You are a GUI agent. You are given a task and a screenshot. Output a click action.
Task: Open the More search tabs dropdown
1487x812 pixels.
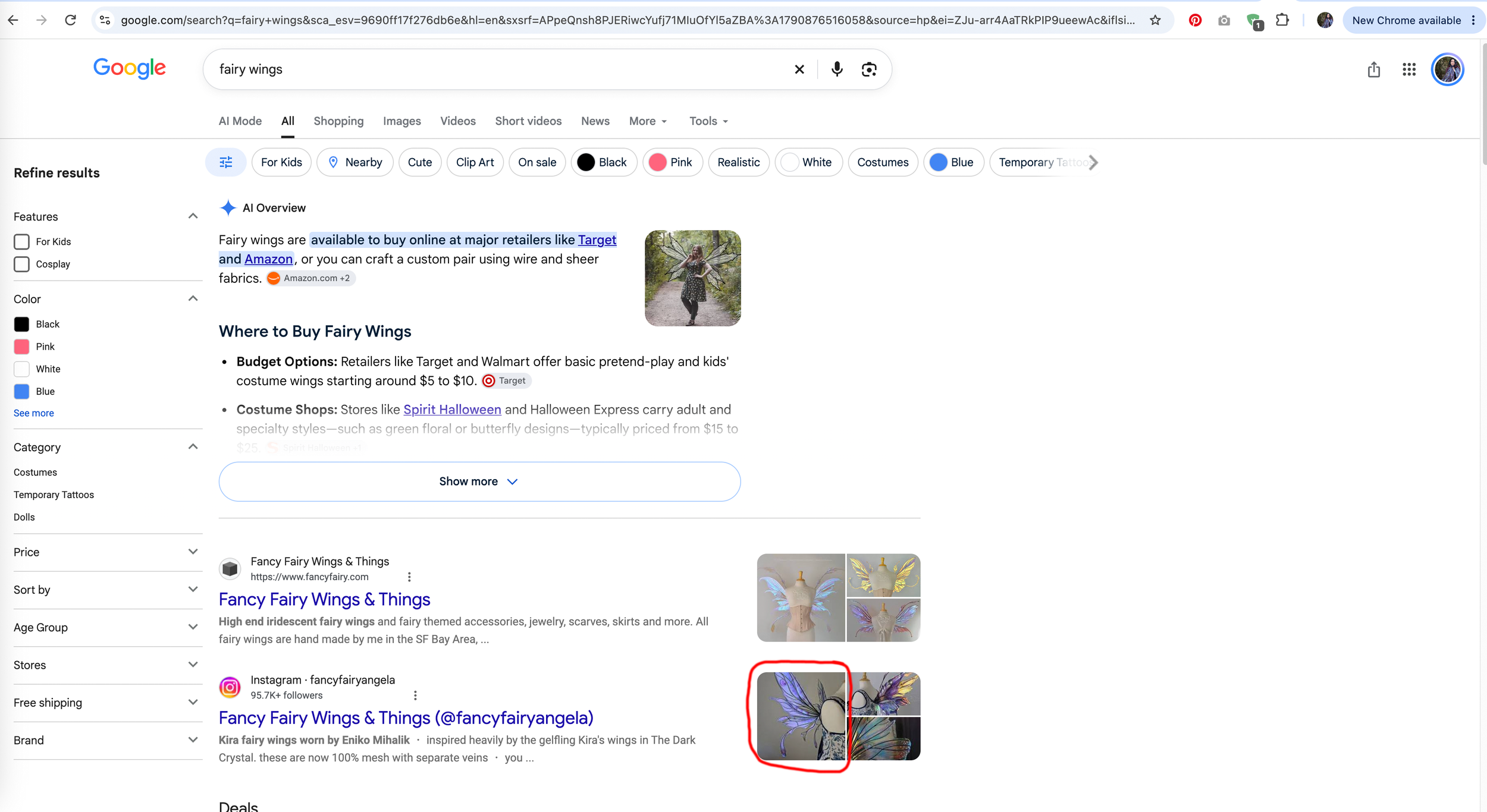tap(648, 121)
